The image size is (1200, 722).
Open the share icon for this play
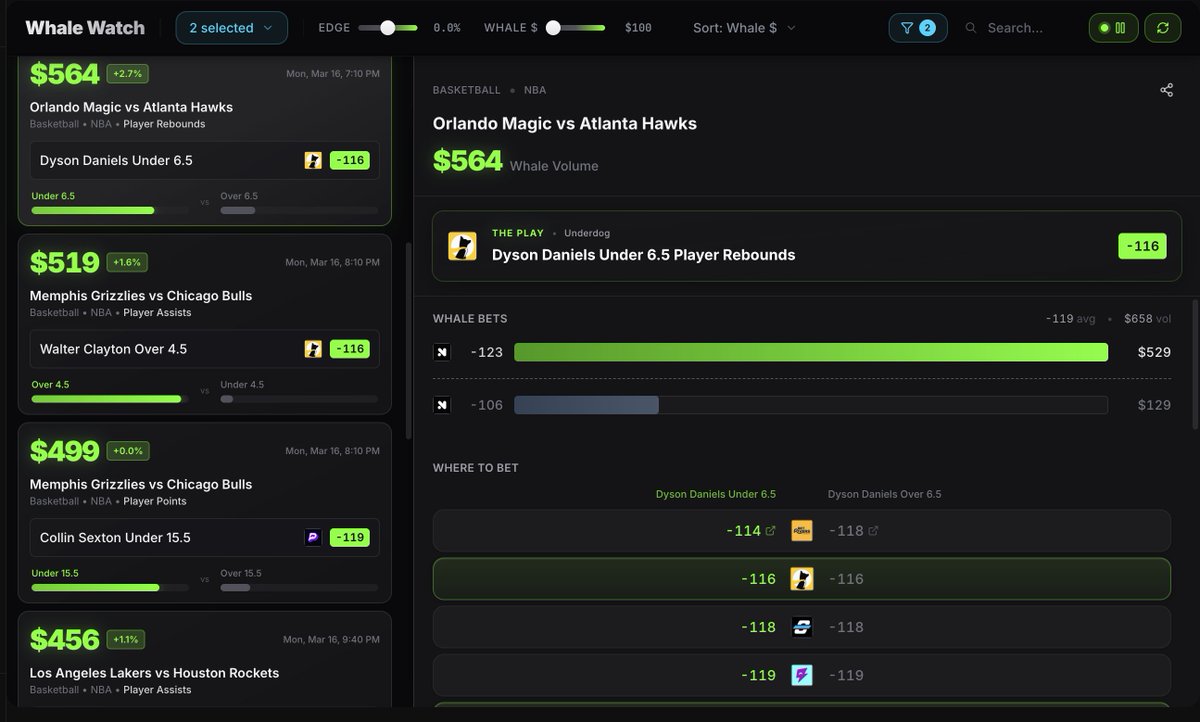(1166, 90)
